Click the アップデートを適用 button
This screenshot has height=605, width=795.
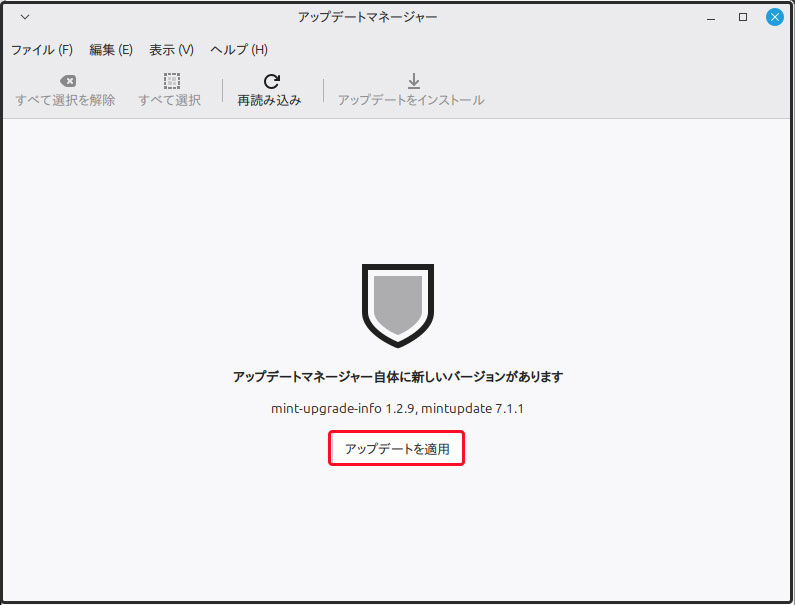click(396, 448)
